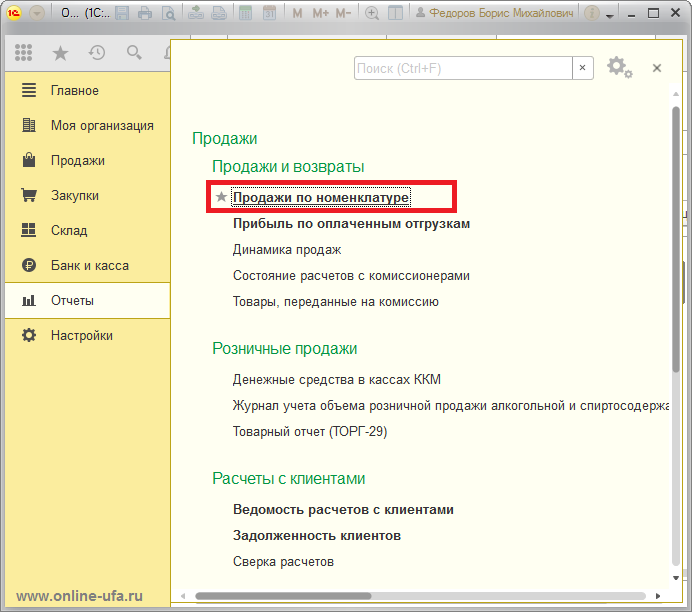This screenshot has width=692, height=612.
Task: Open the panel settings gear icon
Action: pos(619,68)
